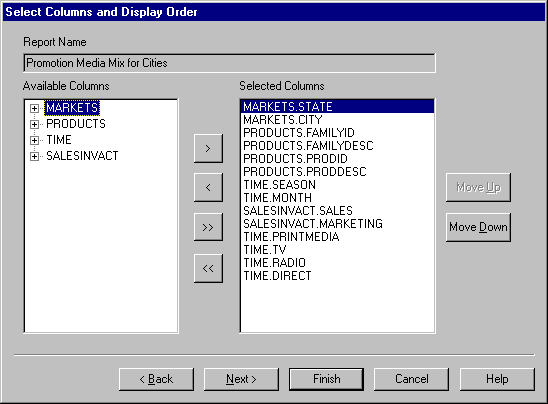548x404 pixels.
Task: Click Finish to complete the wizard
Action: pyautogui.click(x=326, y=379)
